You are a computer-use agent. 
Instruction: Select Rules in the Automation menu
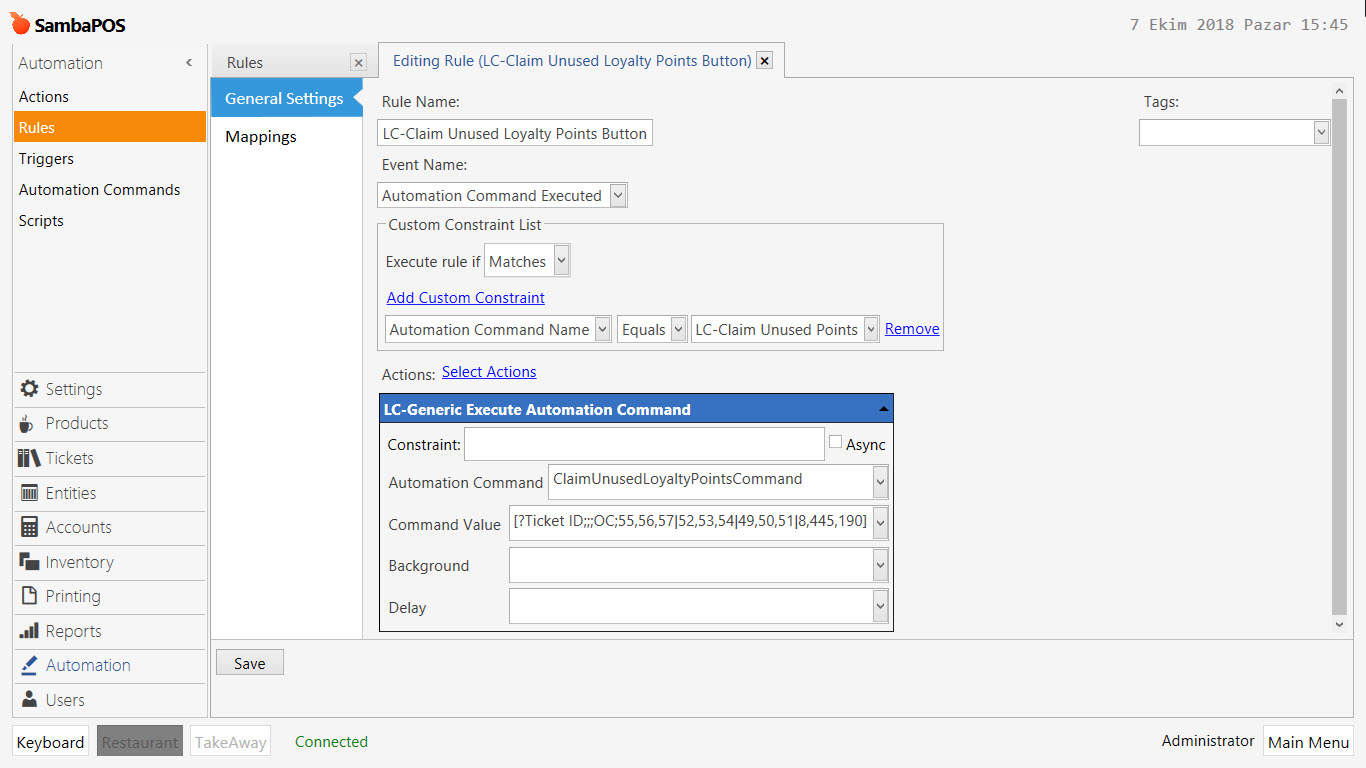(x=109, y=128)
